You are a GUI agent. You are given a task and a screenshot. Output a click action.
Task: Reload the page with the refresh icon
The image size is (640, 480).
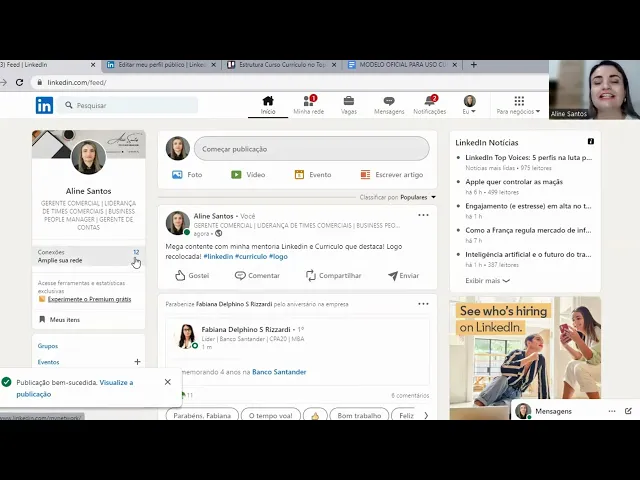[x=19, y=82]
